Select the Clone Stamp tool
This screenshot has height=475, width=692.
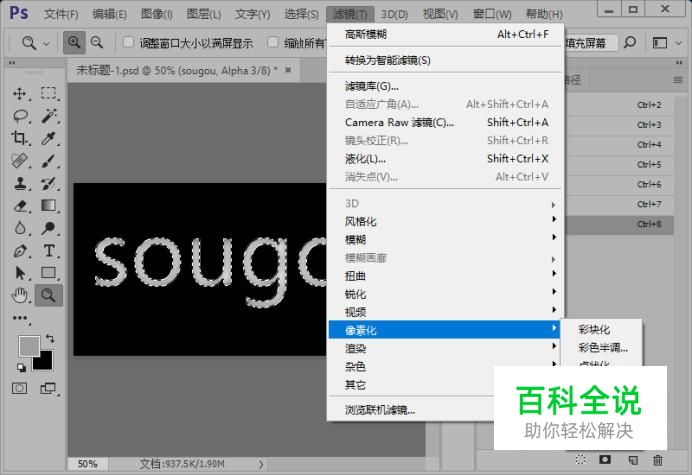coord(20,183)
